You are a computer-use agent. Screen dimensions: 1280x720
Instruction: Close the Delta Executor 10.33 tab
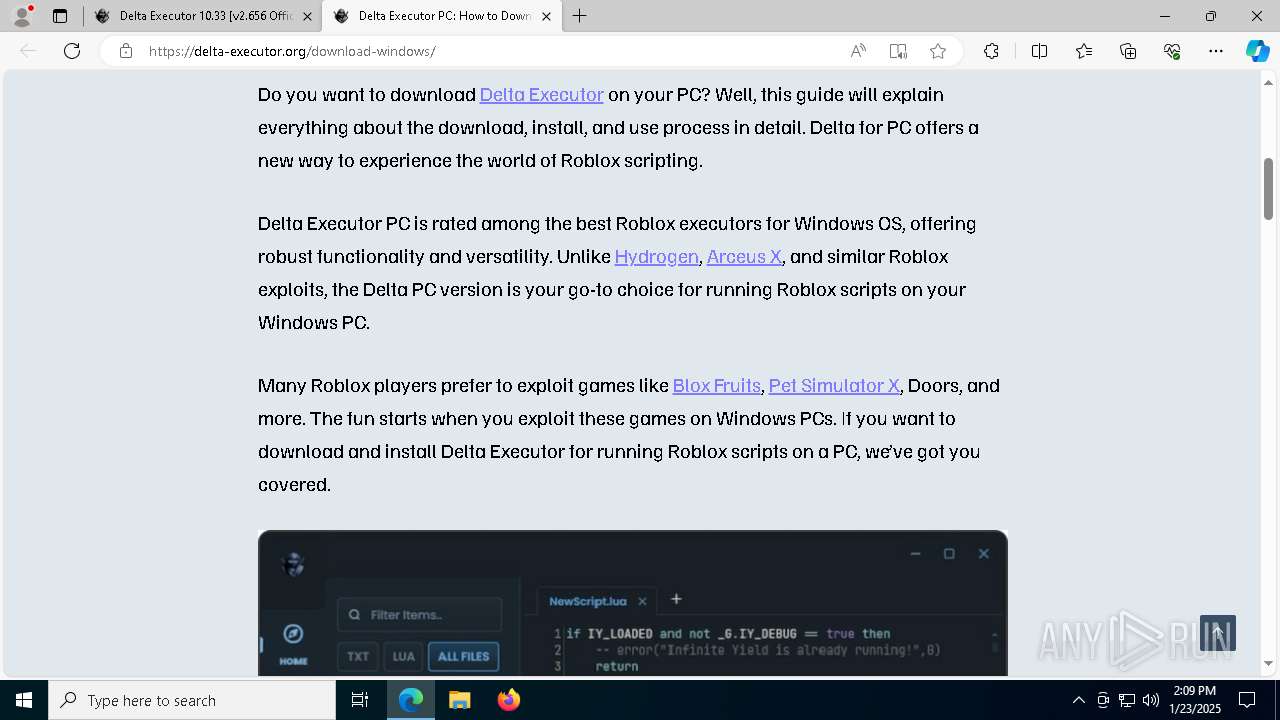[307, 16]
